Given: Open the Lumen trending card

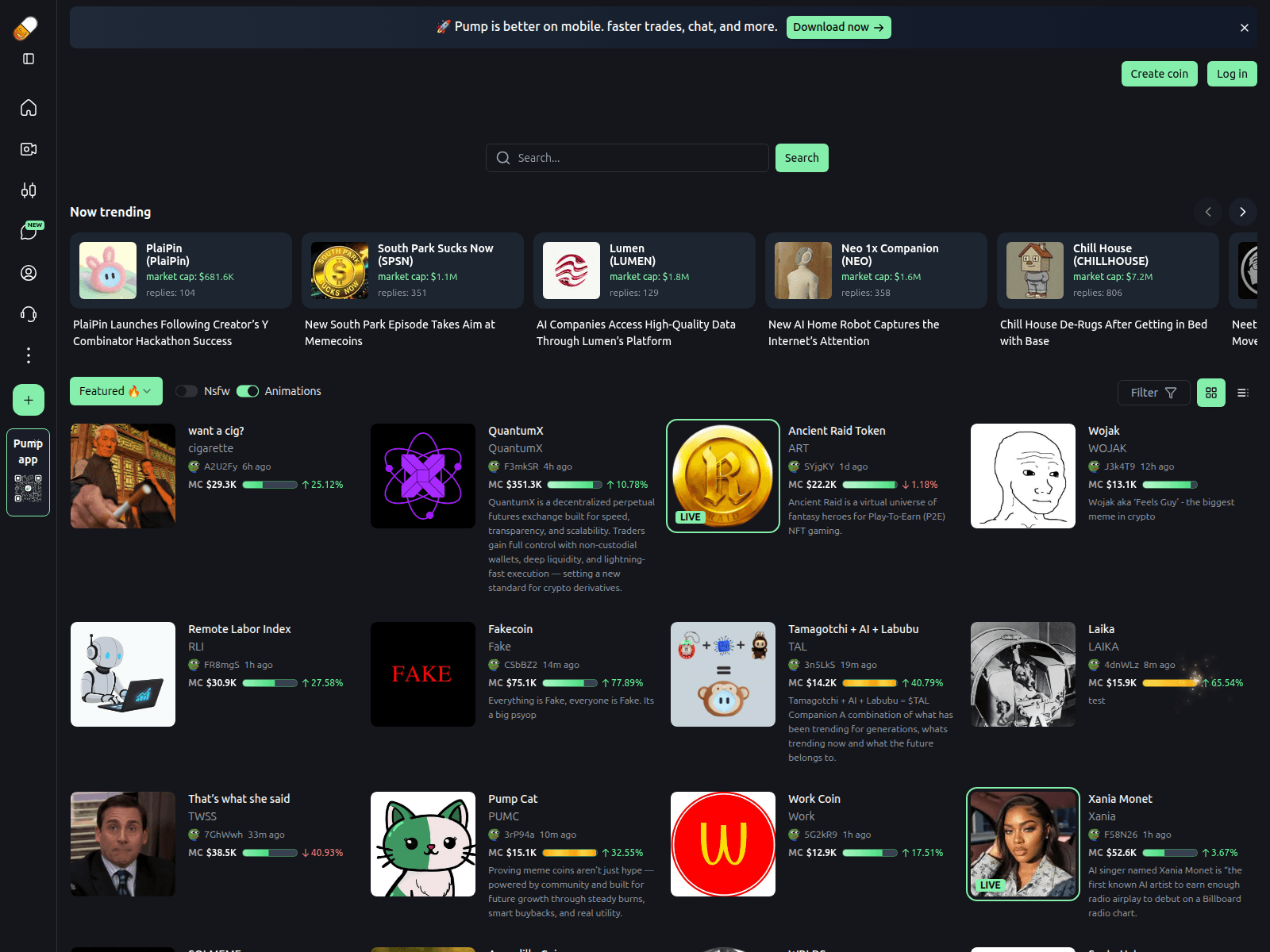Looking at the screenshot, I should click(645, 271).
